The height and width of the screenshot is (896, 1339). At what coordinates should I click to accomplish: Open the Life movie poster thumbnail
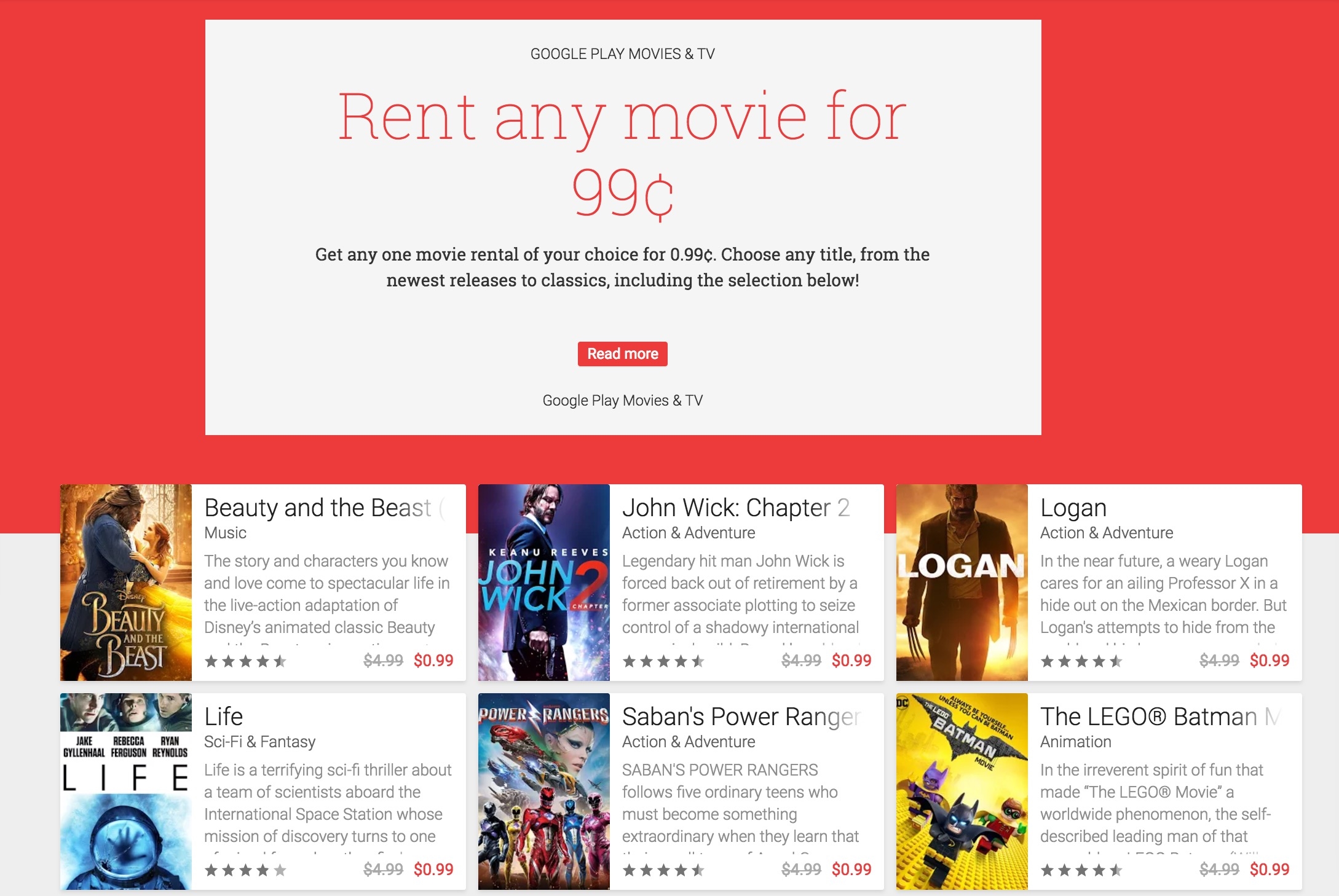click(x=126, y=792)
